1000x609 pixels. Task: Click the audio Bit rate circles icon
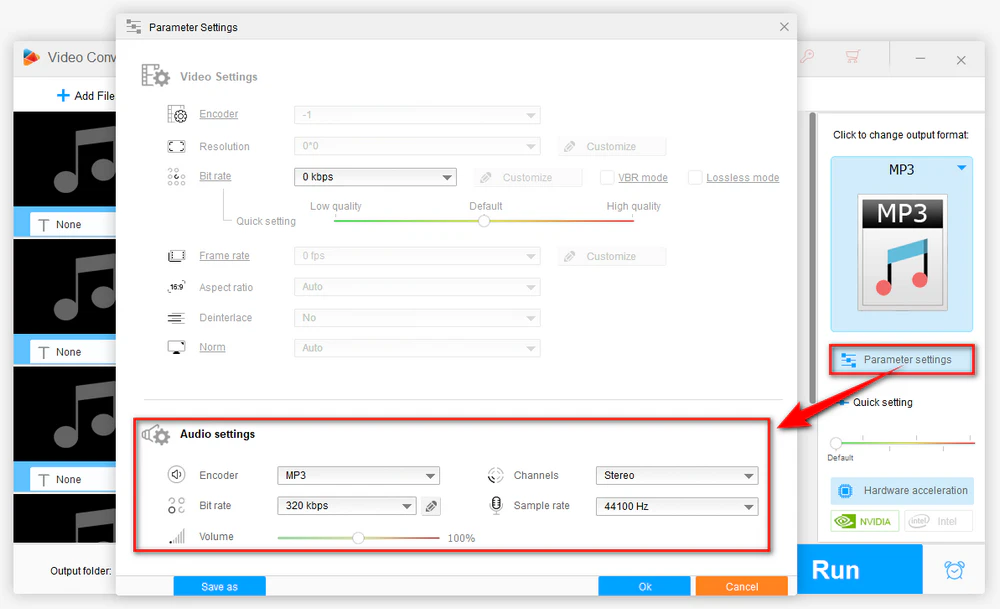pos(176,506)
